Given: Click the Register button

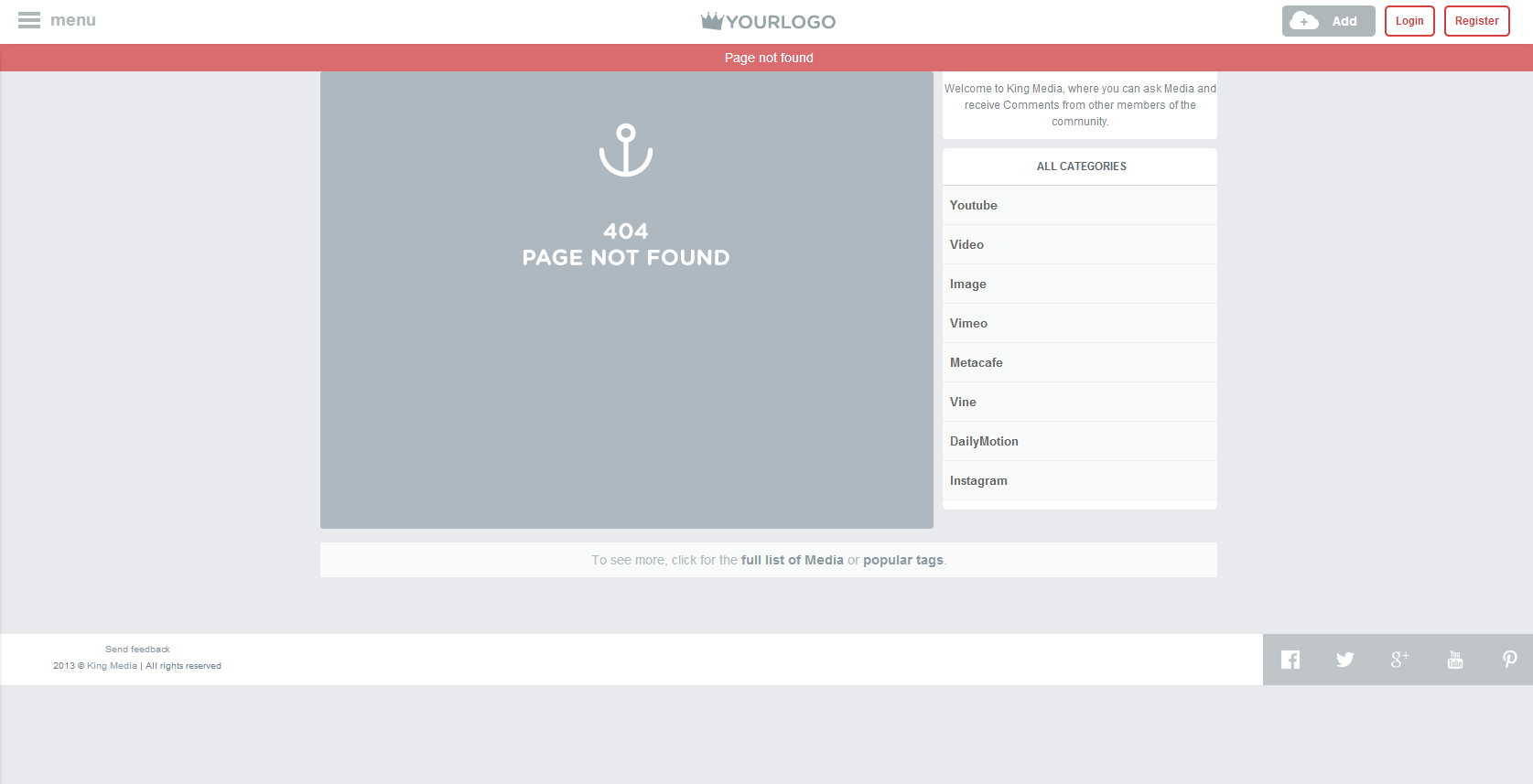Looking at the screenshot, I should tap(1476, 21).
